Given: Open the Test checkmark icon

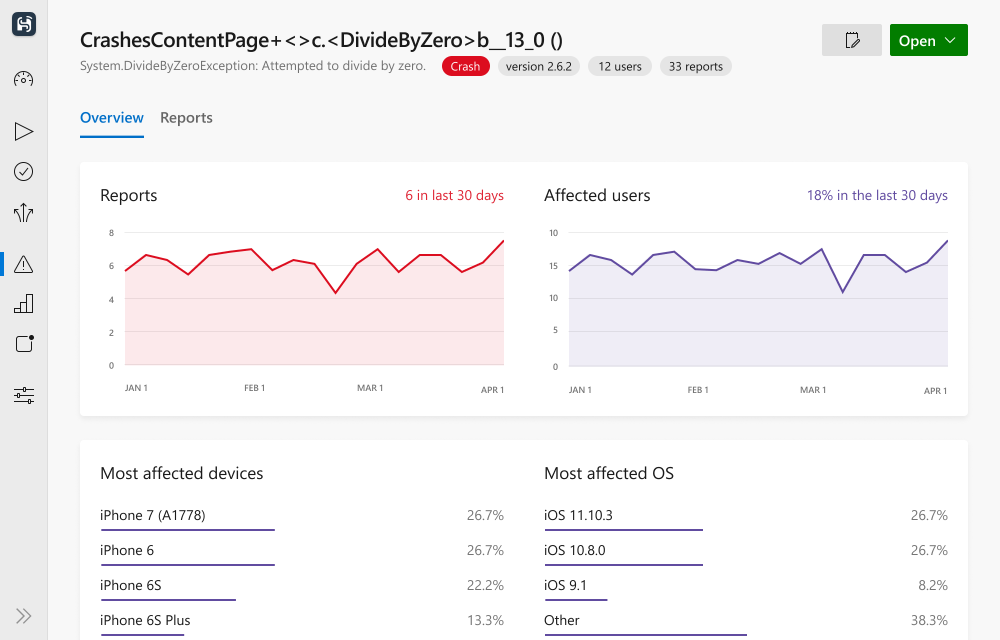Looking at the screenshot, I should pos(23,172).
